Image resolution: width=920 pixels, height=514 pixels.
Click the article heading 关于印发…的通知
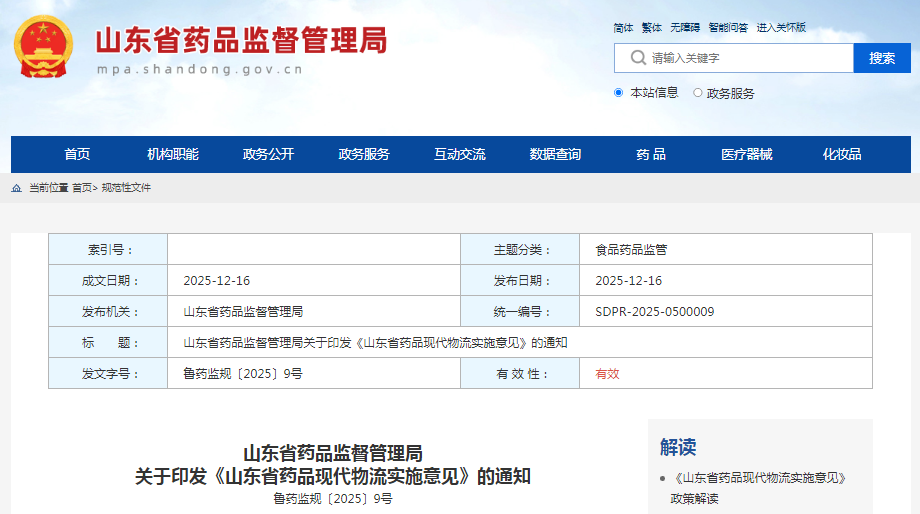[x=333, y=476]
